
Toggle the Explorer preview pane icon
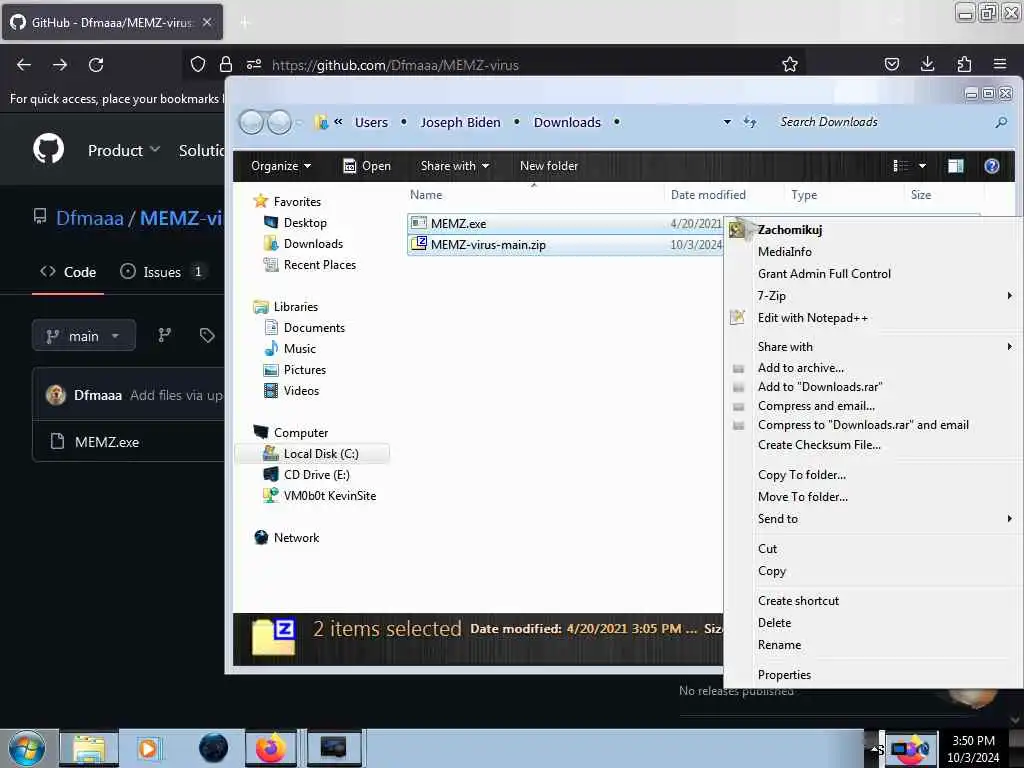tap(955, 166)
